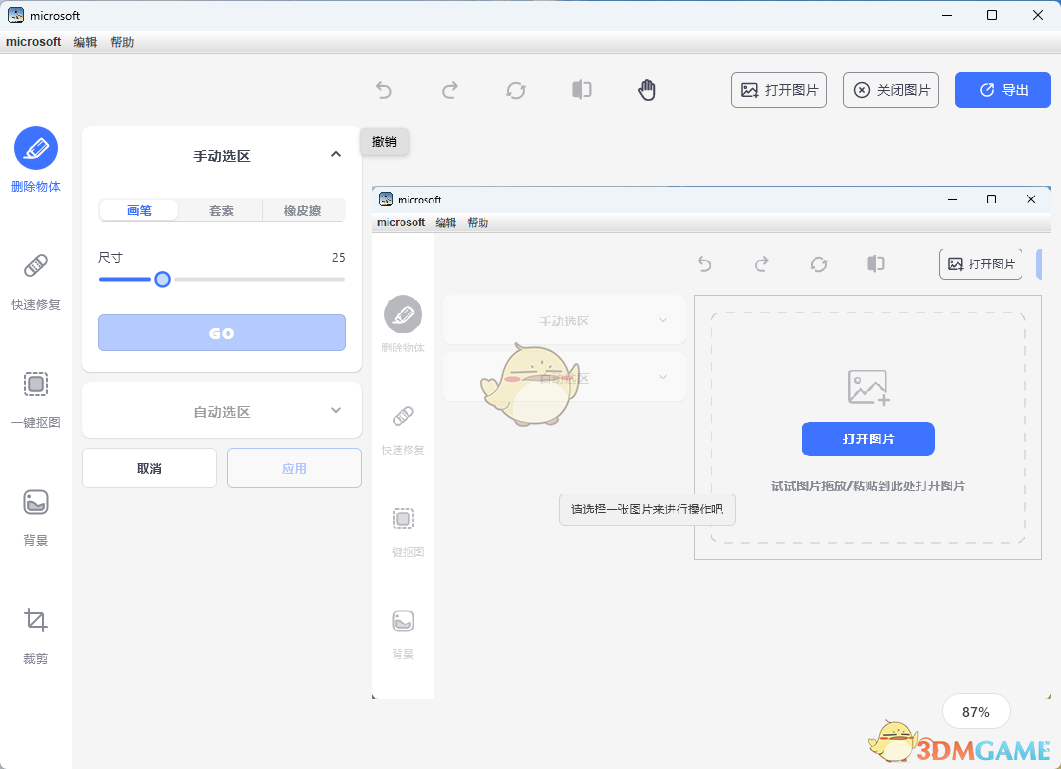Toggle the before/after compare icon
Screen dimensions: 1061x769
click(x=582, y=90)
